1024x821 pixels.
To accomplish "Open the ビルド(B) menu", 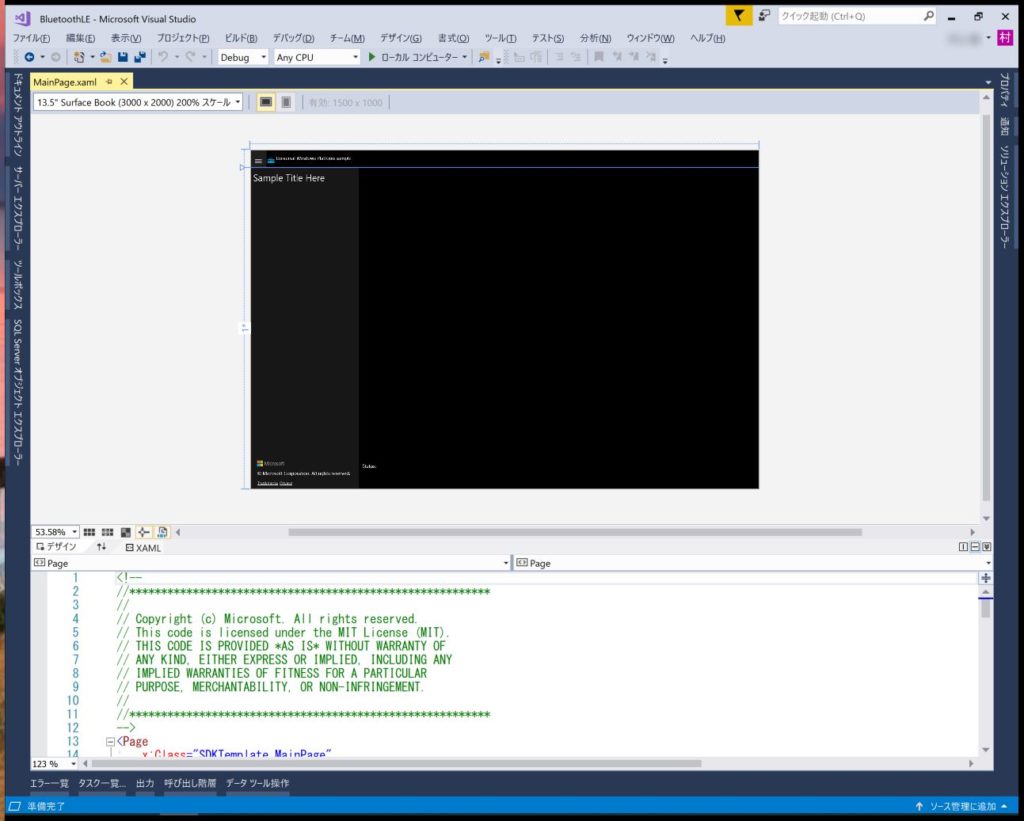I will 241,38.
